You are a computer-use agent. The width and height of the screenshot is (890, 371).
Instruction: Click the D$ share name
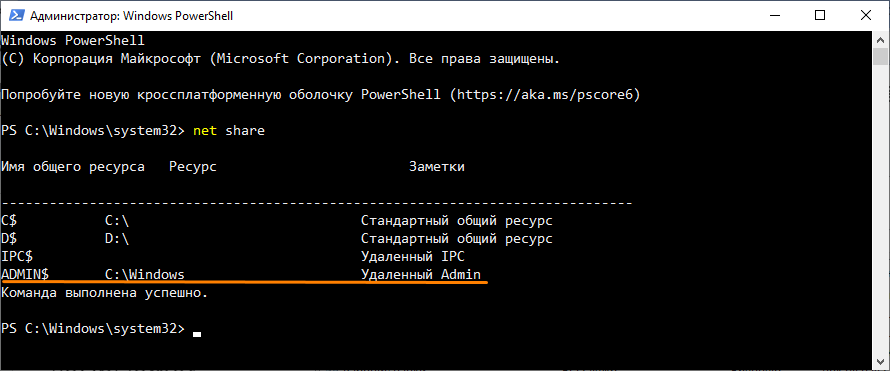tap(10, 238)
